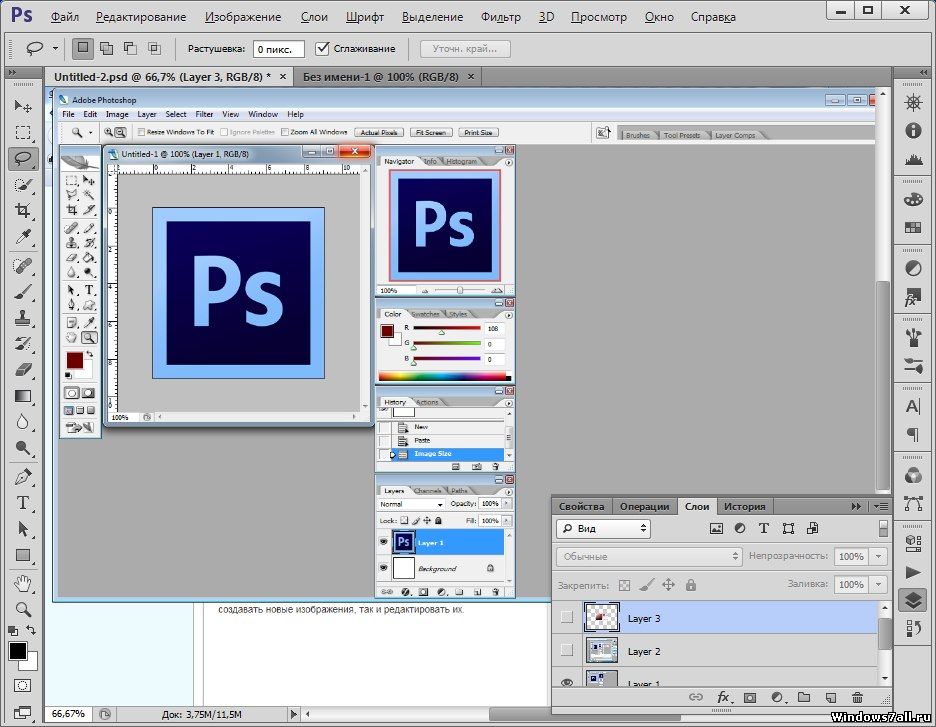936x727 pixels.
Task: Click Add layer mask icon
Action: (750, 697)
